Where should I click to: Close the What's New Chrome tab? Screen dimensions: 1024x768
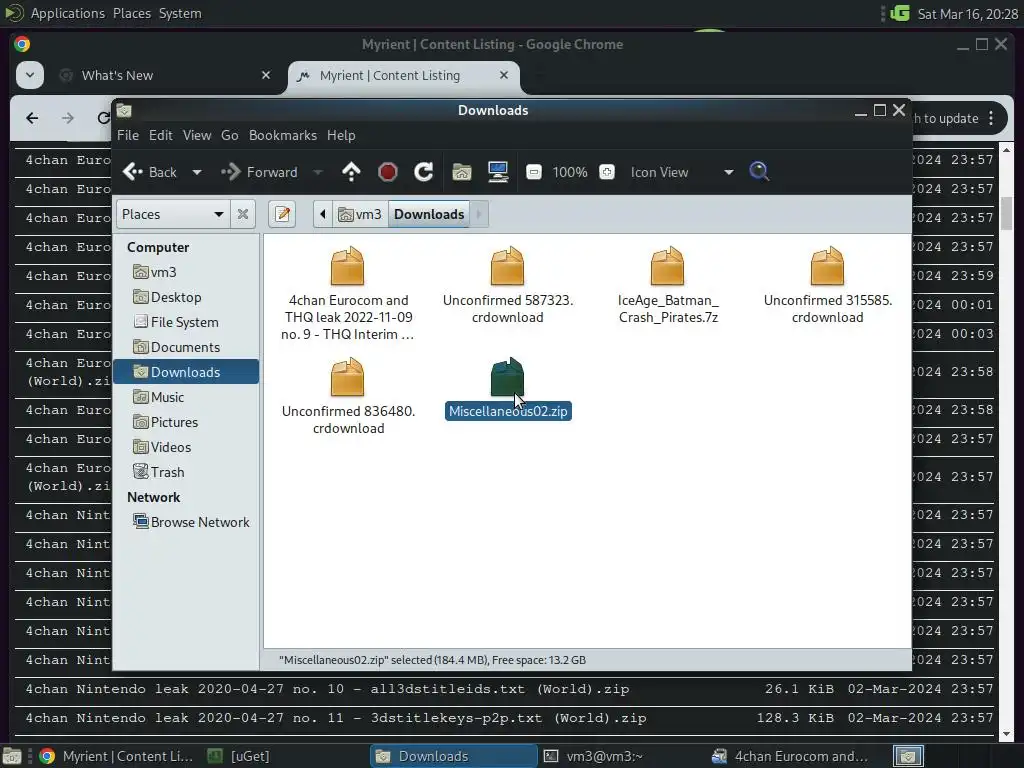tap(266, 75)
